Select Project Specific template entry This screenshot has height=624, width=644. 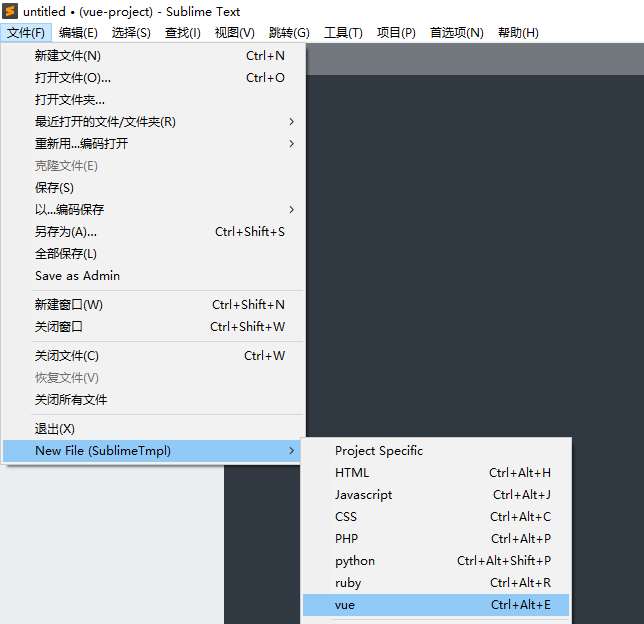point(436,451)
